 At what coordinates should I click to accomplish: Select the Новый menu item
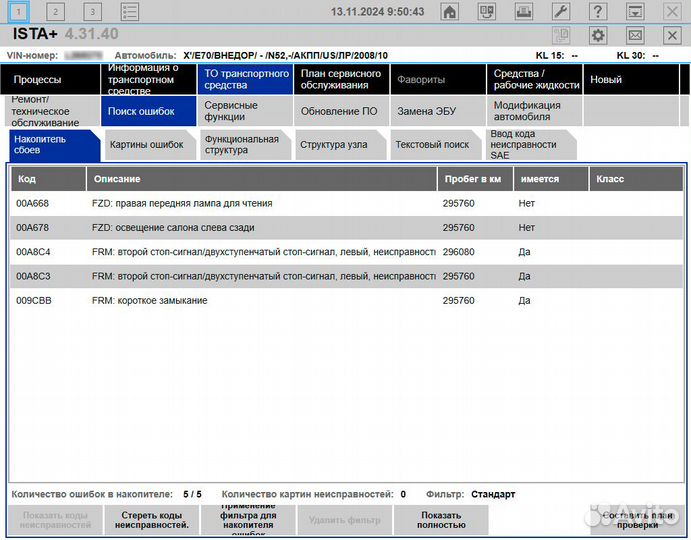pos(632,79)
